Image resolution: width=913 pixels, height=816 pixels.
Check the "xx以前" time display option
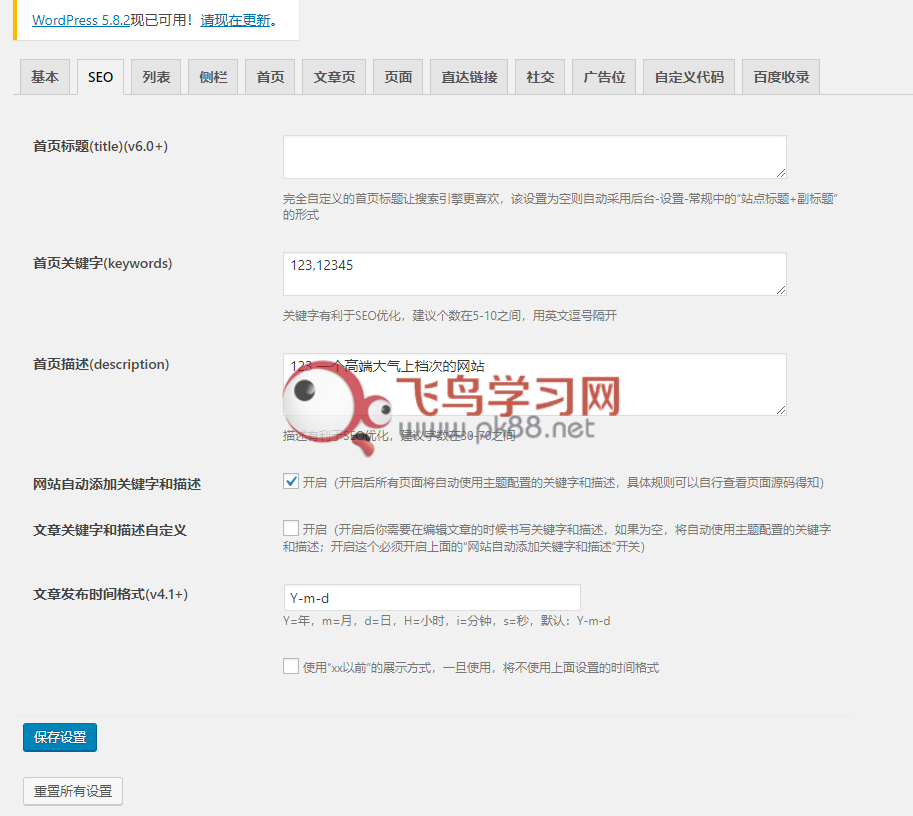click(291, 666)
